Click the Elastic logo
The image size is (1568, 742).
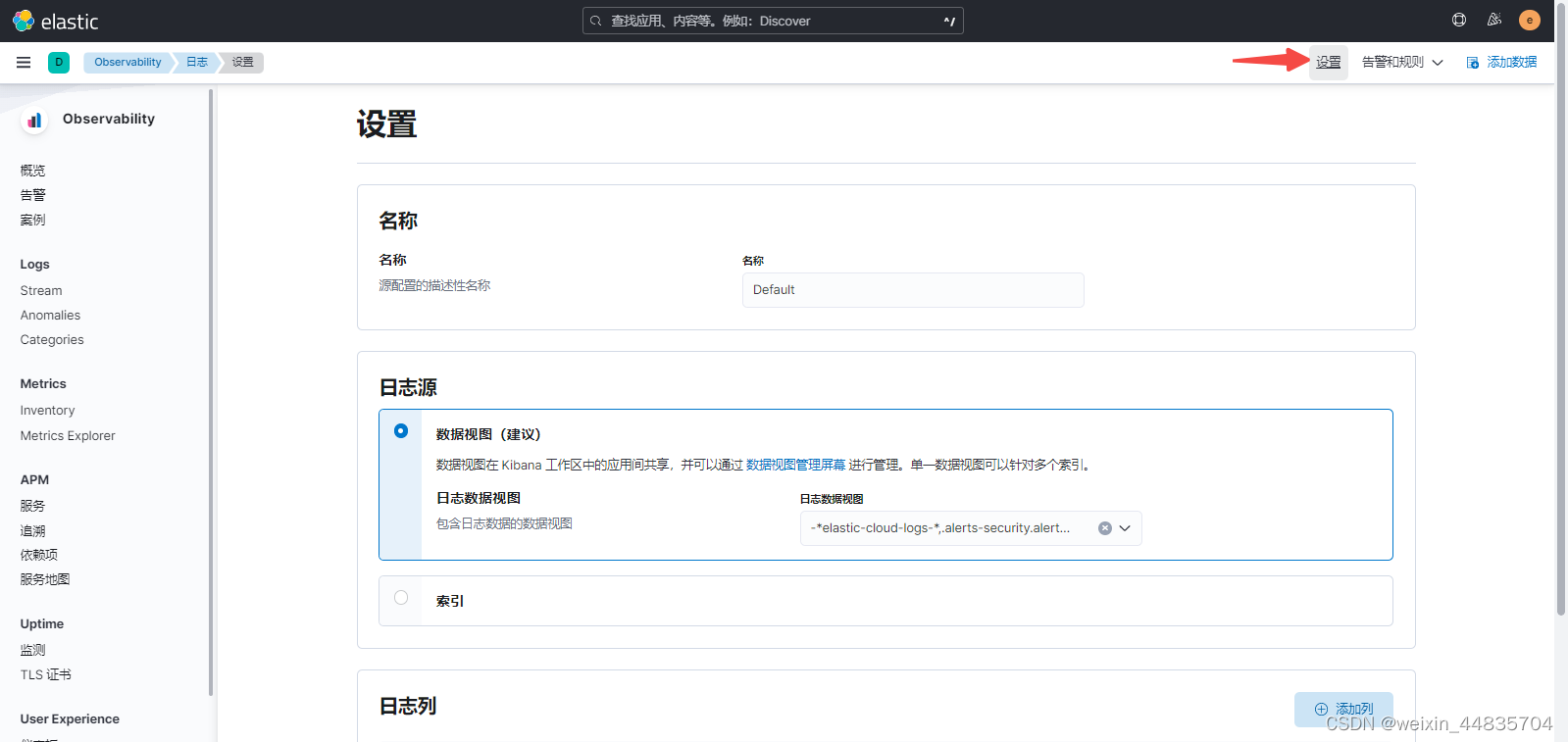click(x=56, y=21)
